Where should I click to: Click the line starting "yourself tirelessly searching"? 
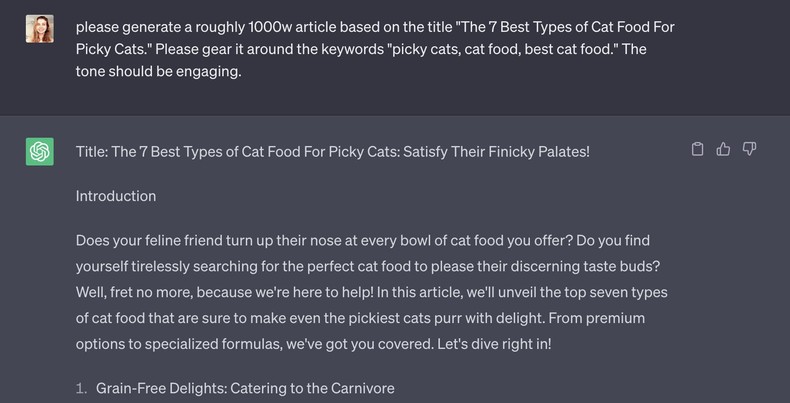pos(200,267)
